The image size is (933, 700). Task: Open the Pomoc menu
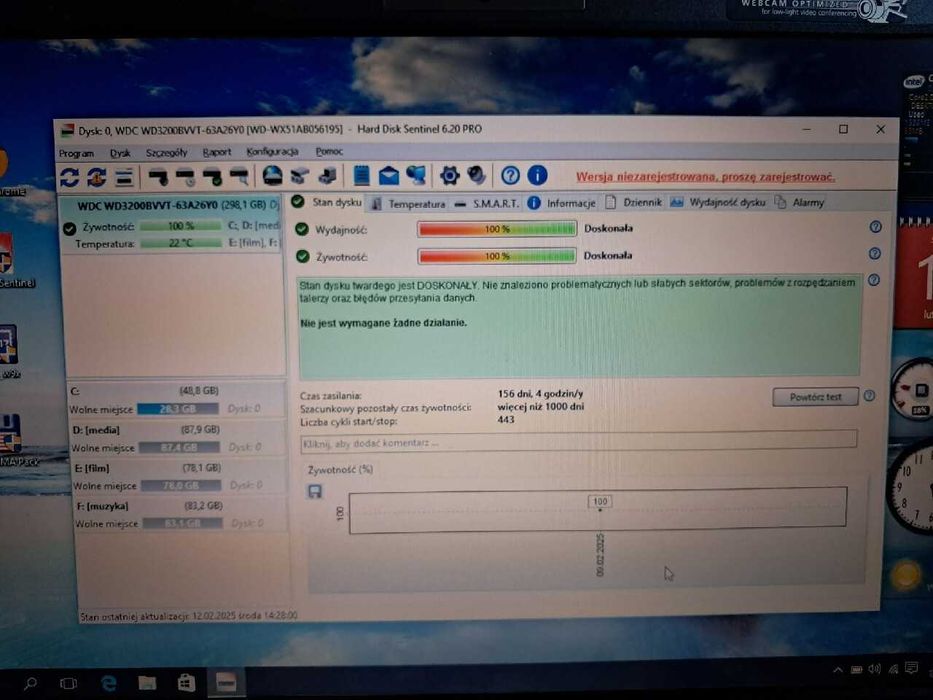point(329,151)
